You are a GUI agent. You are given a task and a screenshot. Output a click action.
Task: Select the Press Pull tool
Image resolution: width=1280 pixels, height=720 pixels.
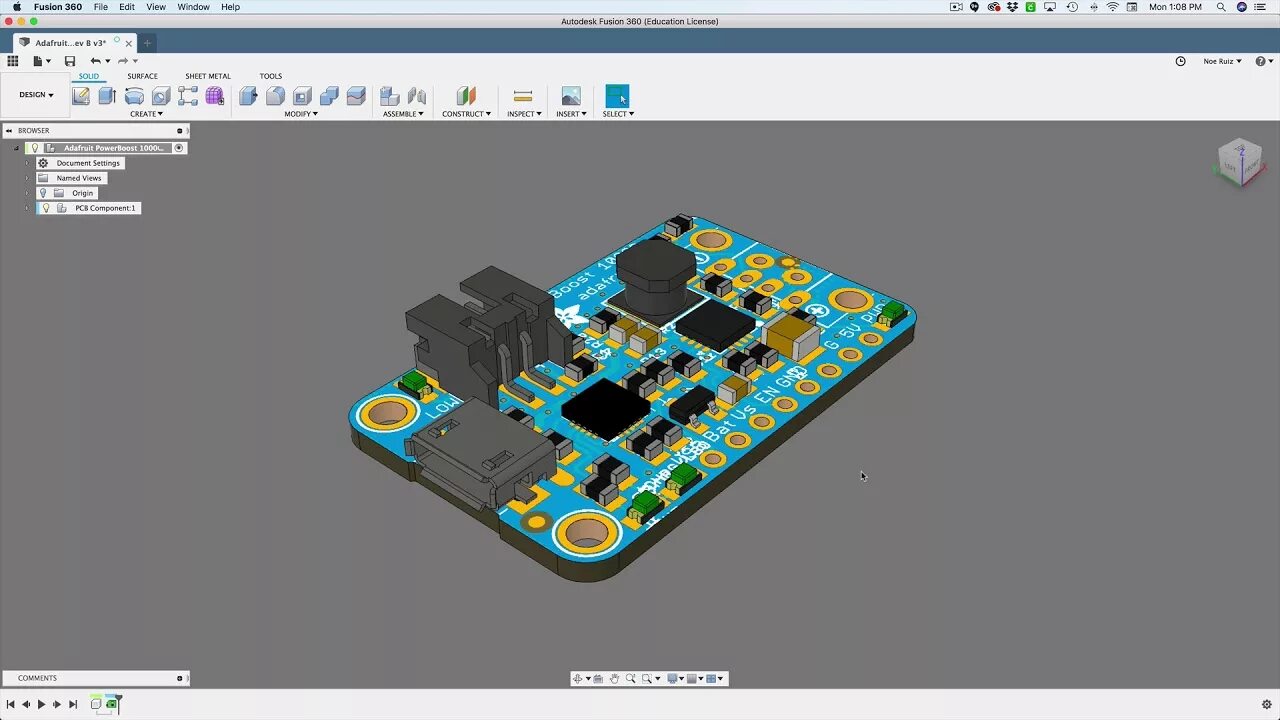(x=248, y=96)
